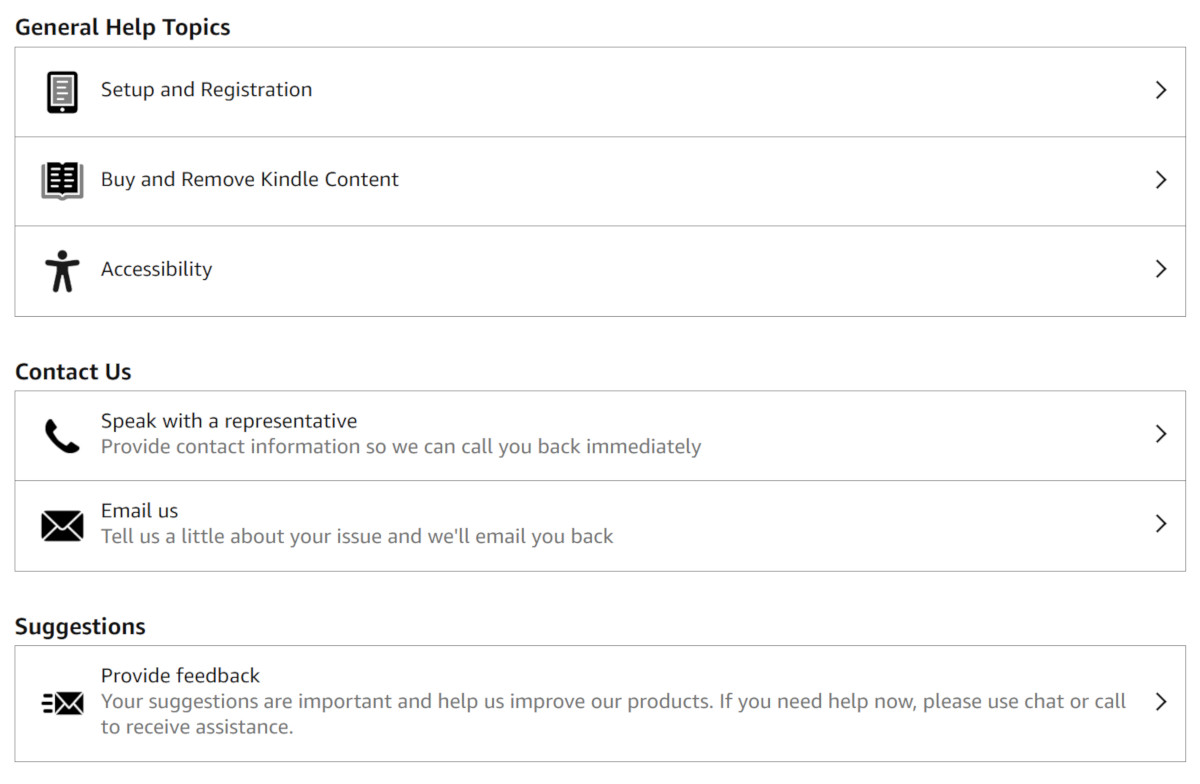Open the Accessibility help topic
Image resolution: width=1200 pixels, height=784 pixels.
click(x=156, y=269)
